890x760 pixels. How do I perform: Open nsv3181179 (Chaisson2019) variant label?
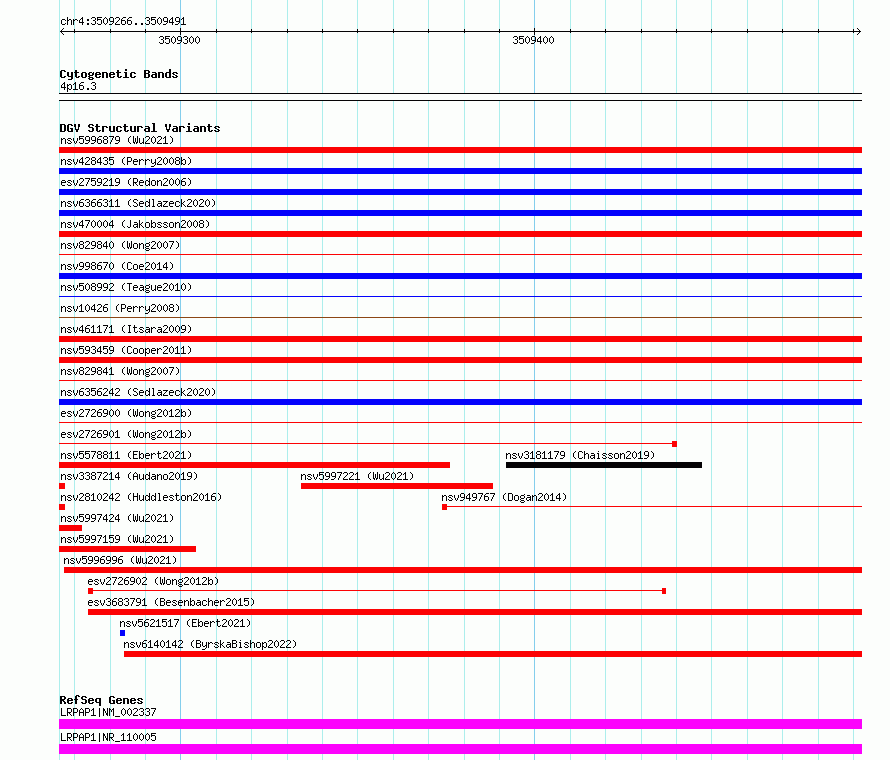(580, 455)
